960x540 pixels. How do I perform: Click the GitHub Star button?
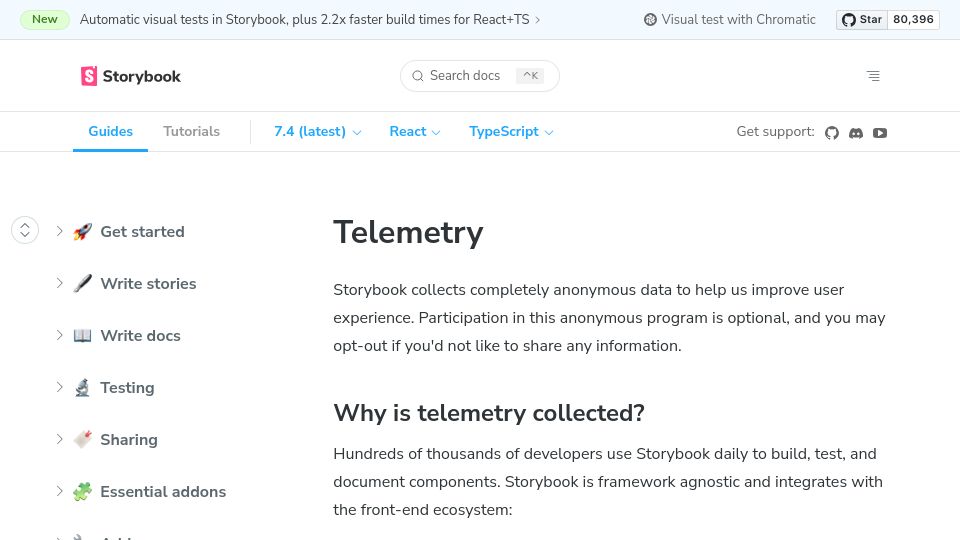coord(862,20)
